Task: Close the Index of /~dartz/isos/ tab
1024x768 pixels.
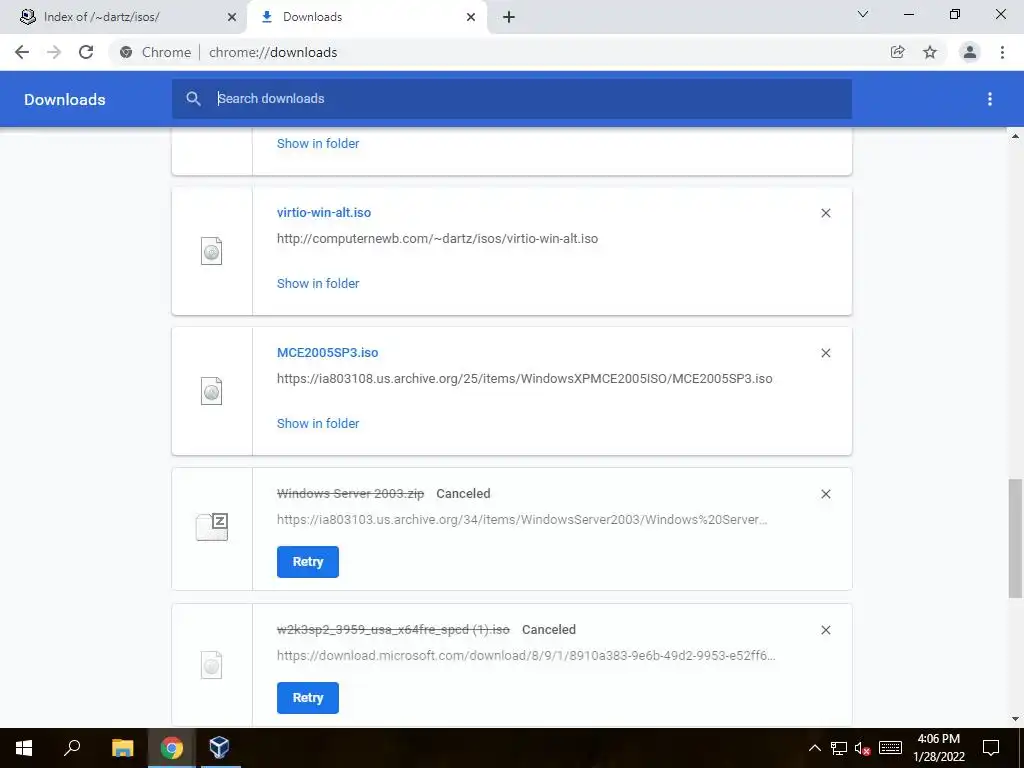Action: (232, 17)
